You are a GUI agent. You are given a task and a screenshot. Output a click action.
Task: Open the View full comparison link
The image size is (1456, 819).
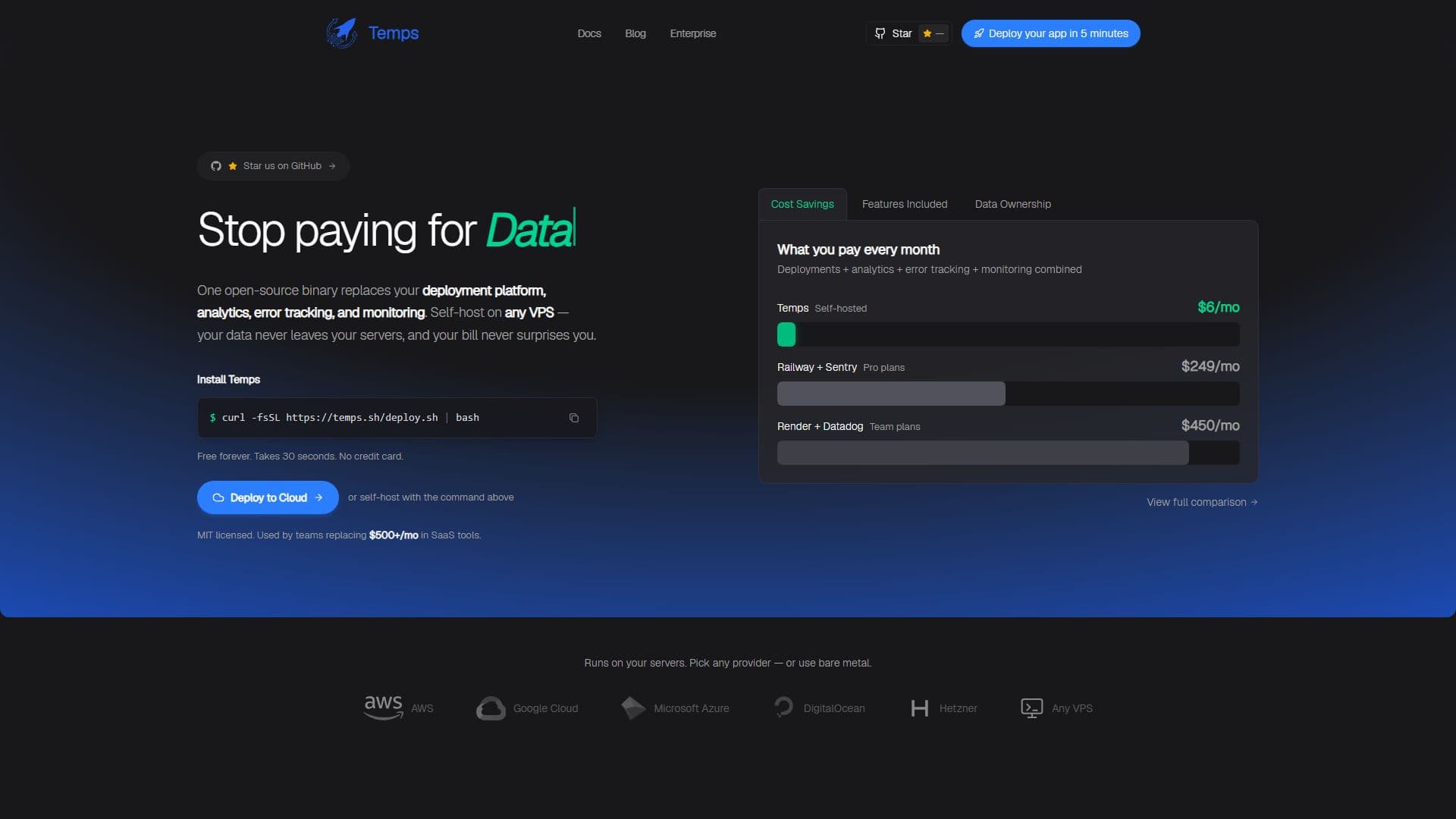tap(1202, 502)
